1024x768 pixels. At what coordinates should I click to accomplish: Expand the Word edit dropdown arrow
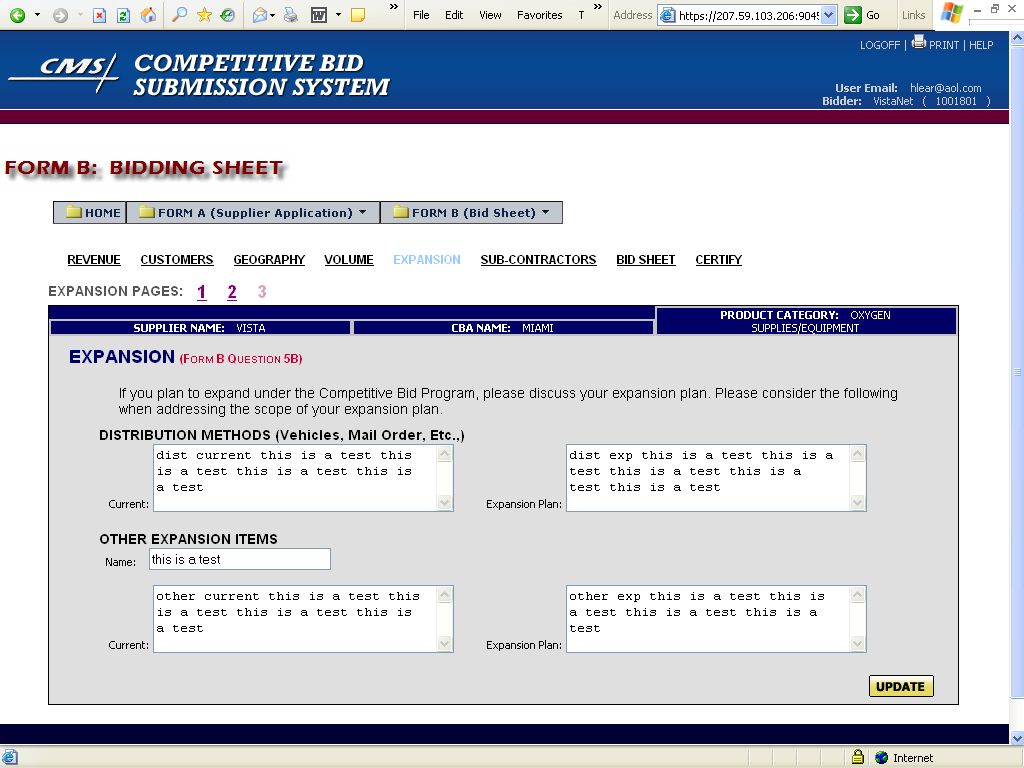[338, 15]
